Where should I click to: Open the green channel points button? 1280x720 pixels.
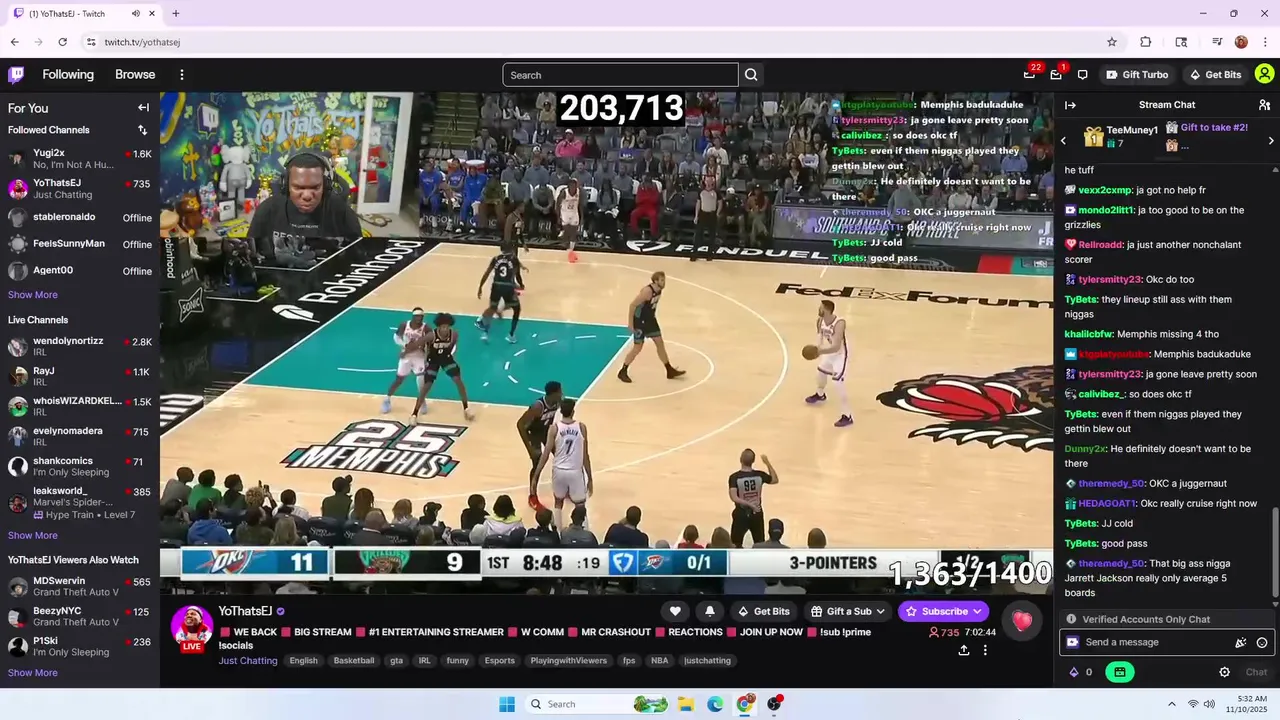pyautogui.click(x=1119, y=672)
